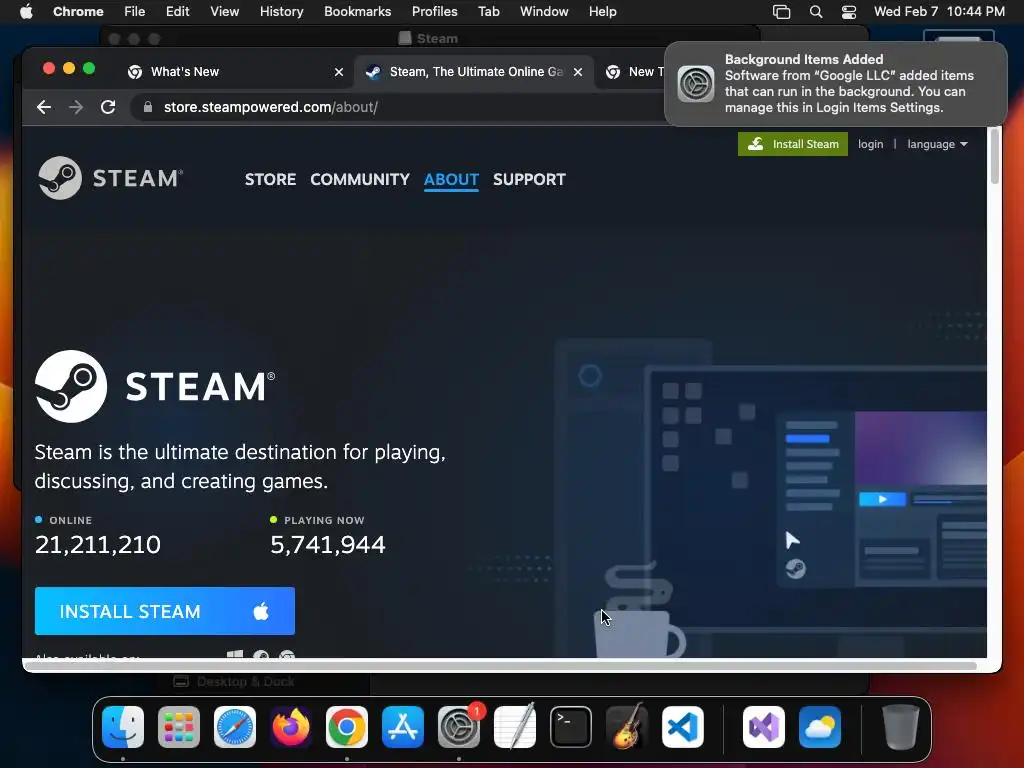This screenshot has width=1024, height=768.
Task: Reload the Steam page
Action: pos(108,107)
